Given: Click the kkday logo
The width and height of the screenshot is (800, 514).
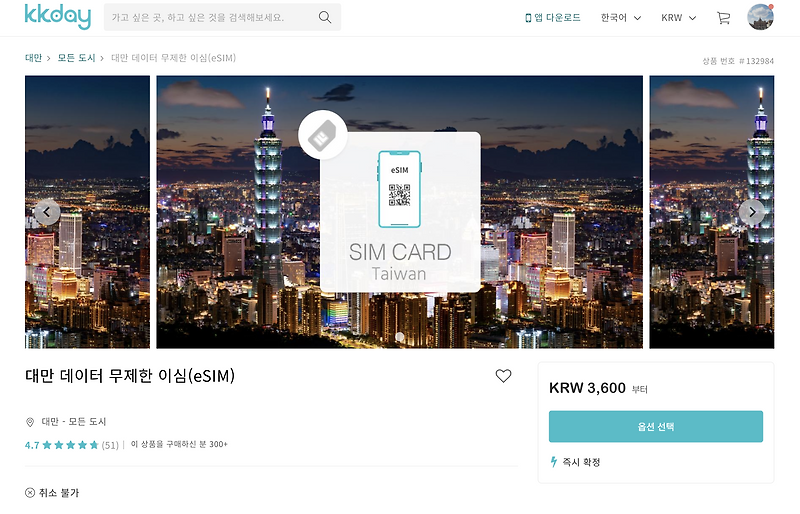Looking at the screenshot, I should point(58,16).
